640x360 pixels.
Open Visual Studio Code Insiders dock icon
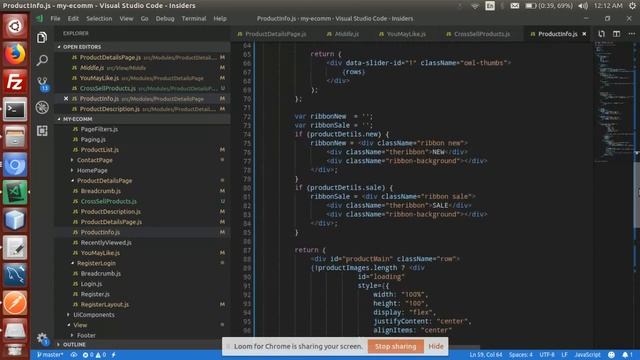click(x=15, y=193)
